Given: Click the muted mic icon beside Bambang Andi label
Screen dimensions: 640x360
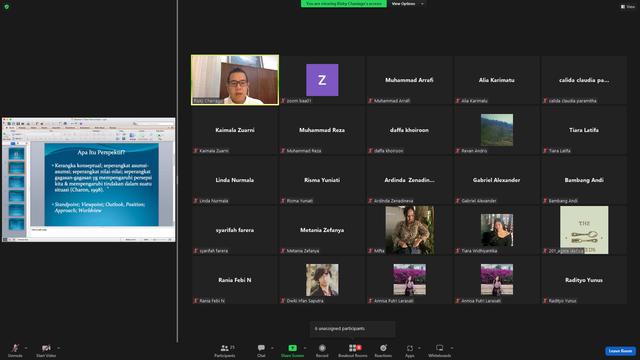Looking at the screenshot, I should point(545,201).
